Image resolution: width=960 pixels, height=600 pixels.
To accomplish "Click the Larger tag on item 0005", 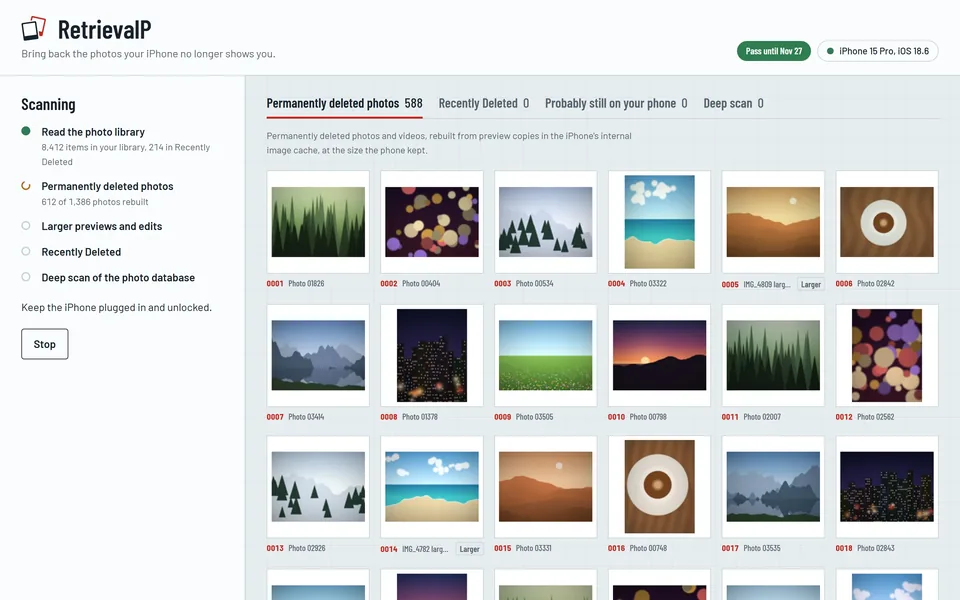I will coord(811,284).
